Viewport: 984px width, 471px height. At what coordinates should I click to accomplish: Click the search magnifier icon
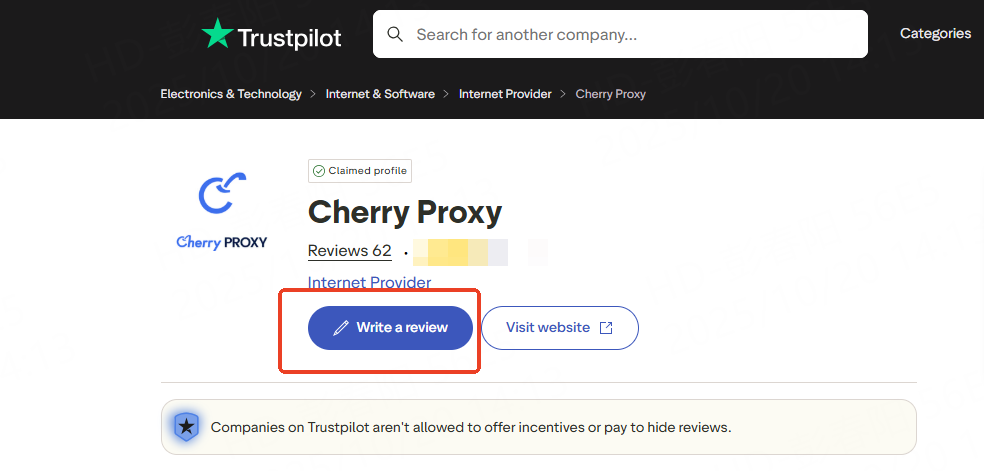click(x=395, y=35)
